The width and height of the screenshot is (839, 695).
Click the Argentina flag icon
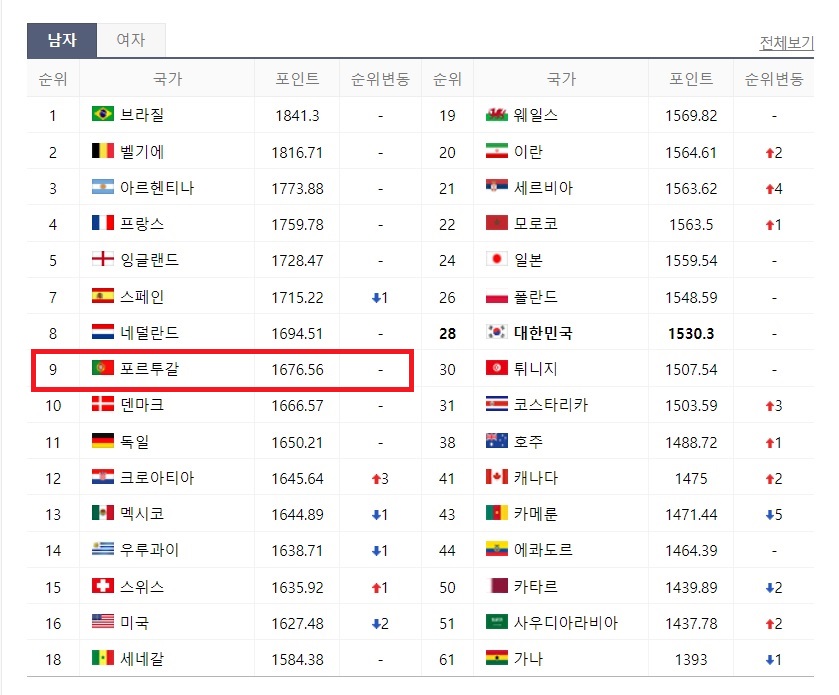pos(103,187)
